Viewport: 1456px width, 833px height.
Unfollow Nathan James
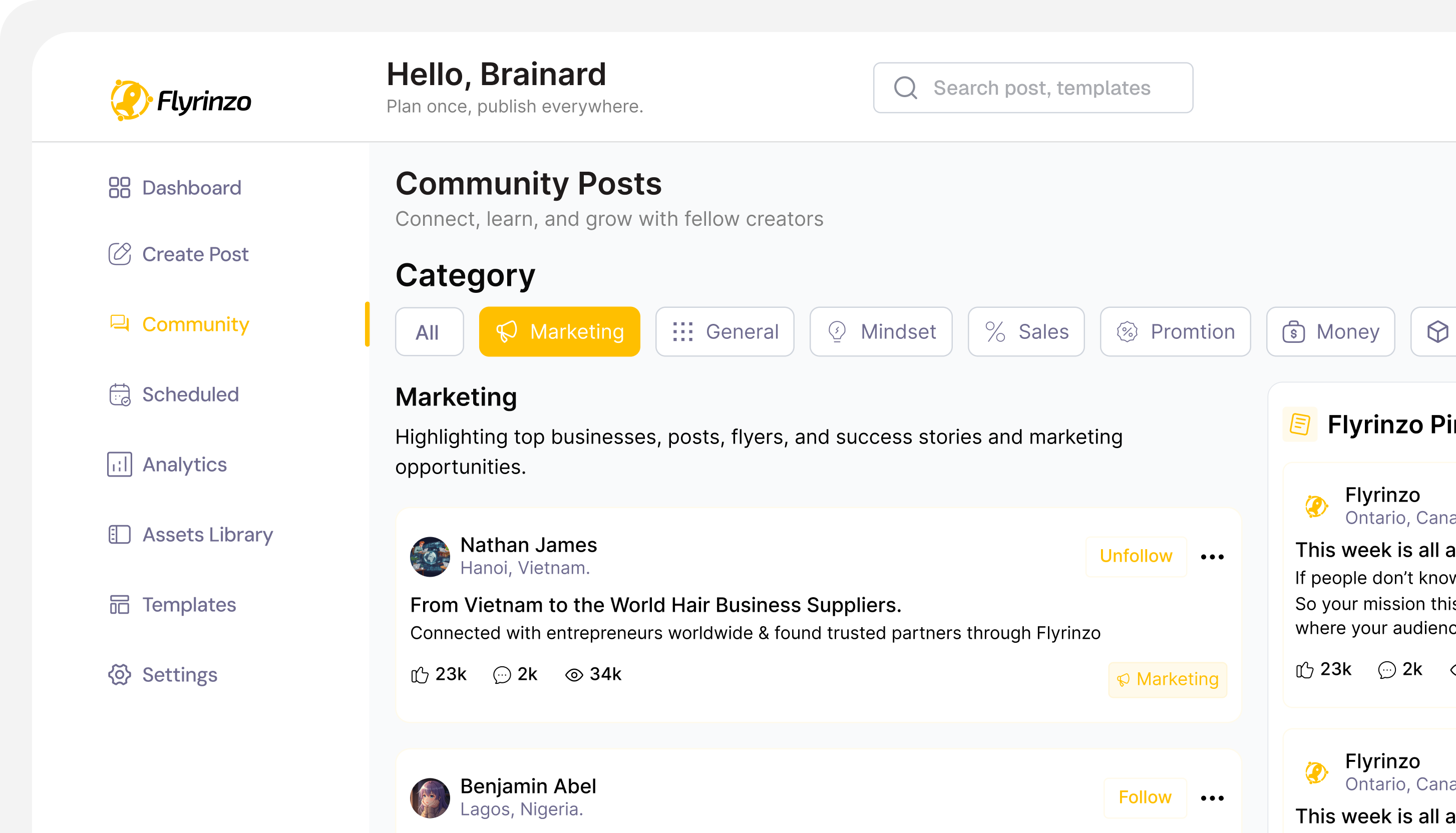1136,556
